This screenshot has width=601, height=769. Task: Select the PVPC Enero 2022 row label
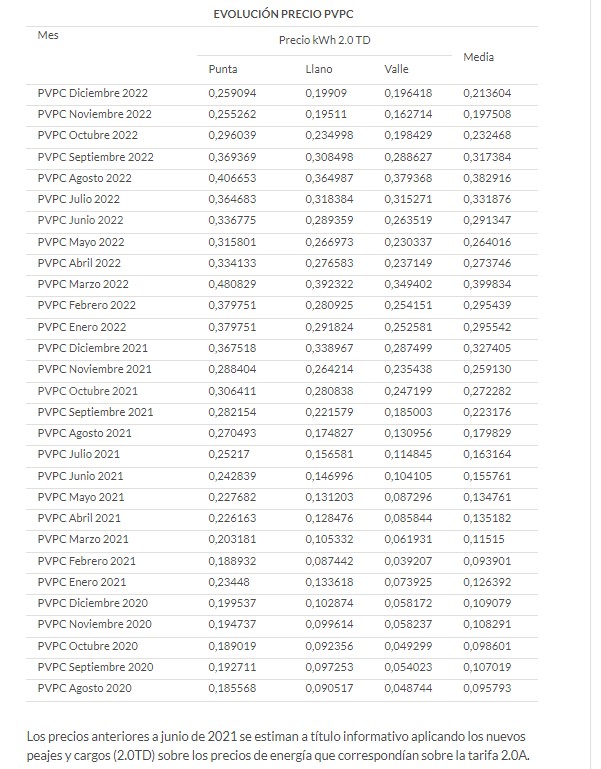[x=81, y=327]
